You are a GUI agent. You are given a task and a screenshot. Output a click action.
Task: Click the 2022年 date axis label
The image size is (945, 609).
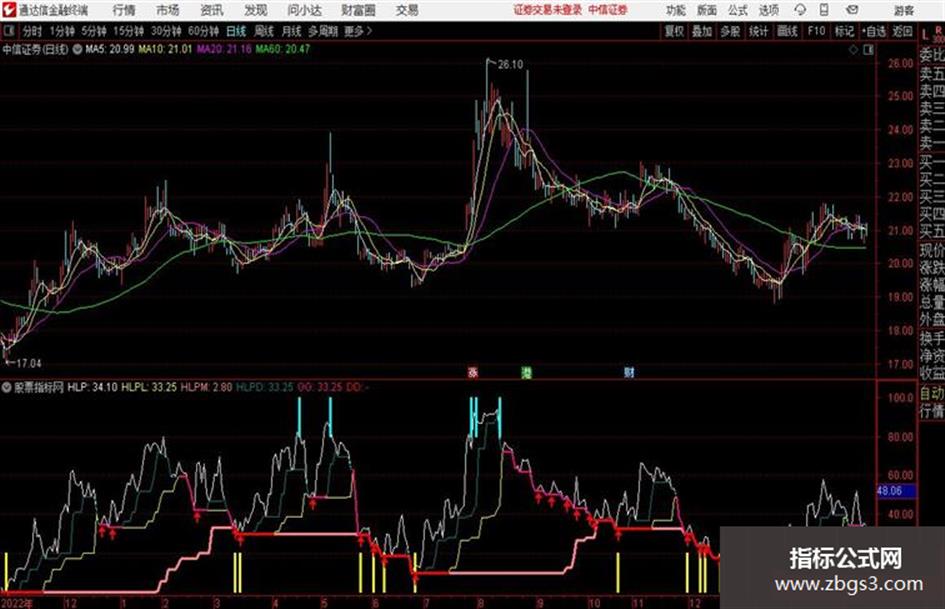click(x=17, y=603)
